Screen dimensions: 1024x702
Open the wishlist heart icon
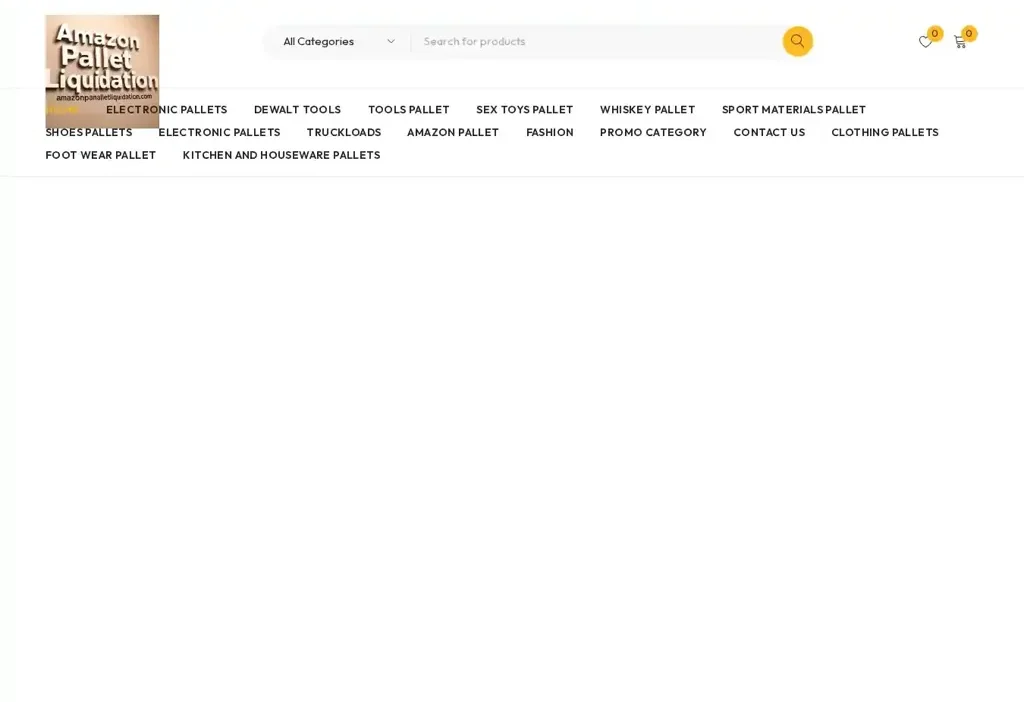(x=925, y=42)
